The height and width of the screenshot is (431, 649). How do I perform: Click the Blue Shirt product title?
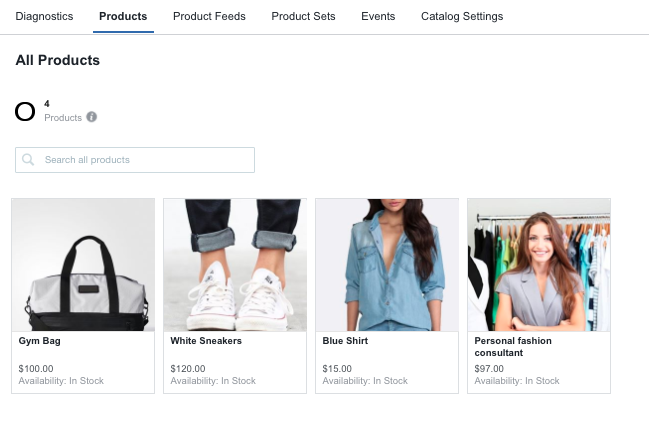(x=345, y=341)
